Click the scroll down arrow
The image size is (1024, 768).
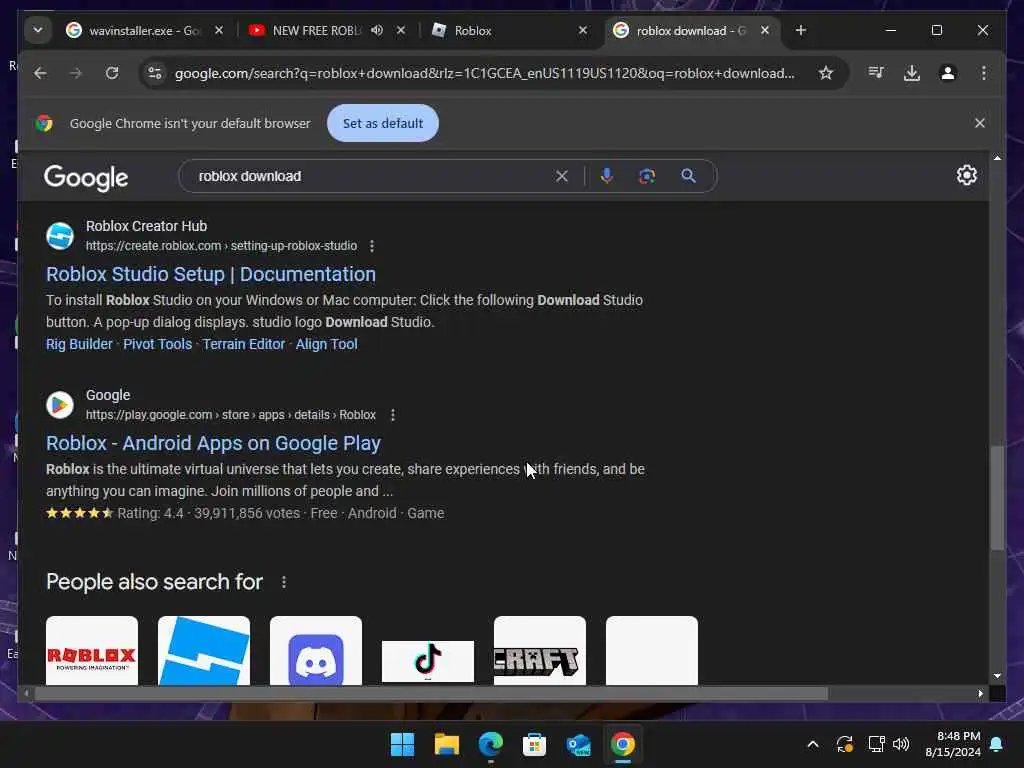(997, 677)
